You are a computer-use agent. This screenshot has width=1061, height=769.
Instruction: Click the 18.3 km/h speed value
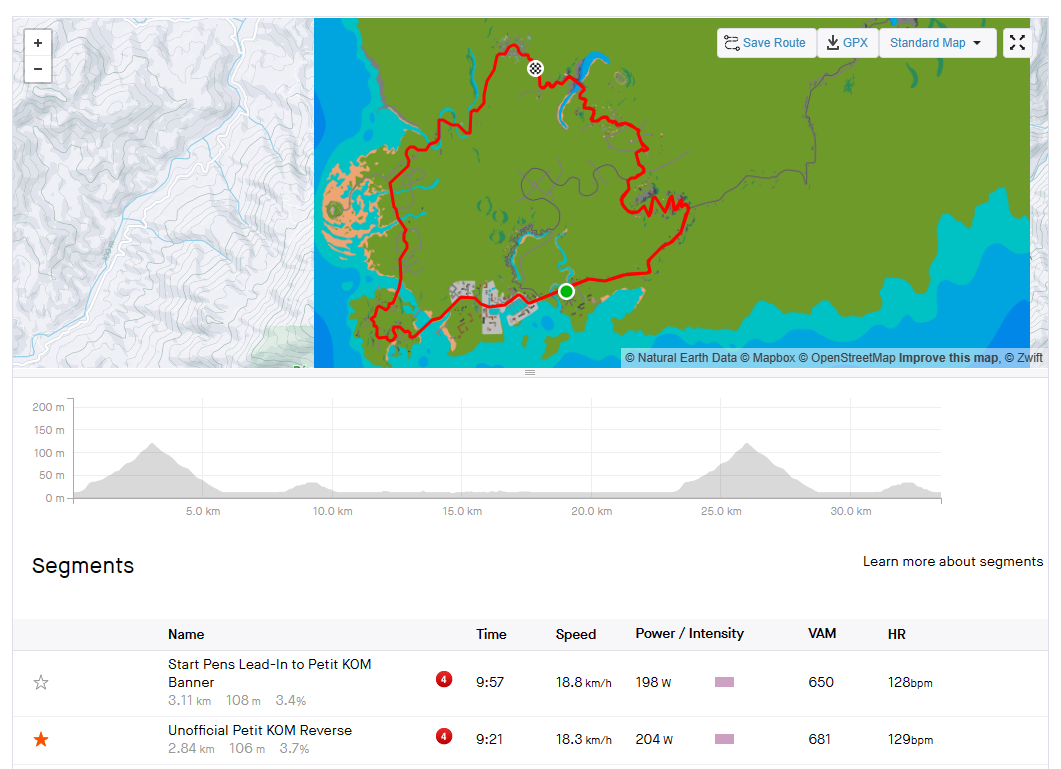(x=583, y=739)
